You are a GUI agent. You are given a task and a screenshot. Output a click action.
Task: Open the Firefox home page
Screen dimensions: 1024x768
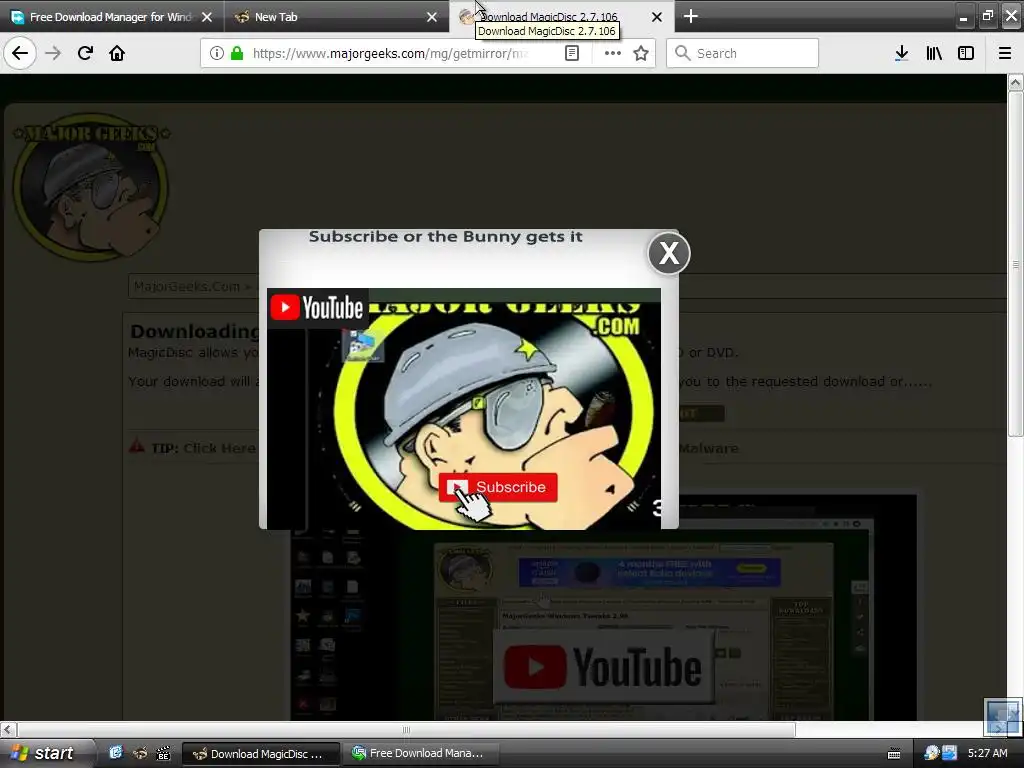tap(117, 53)
